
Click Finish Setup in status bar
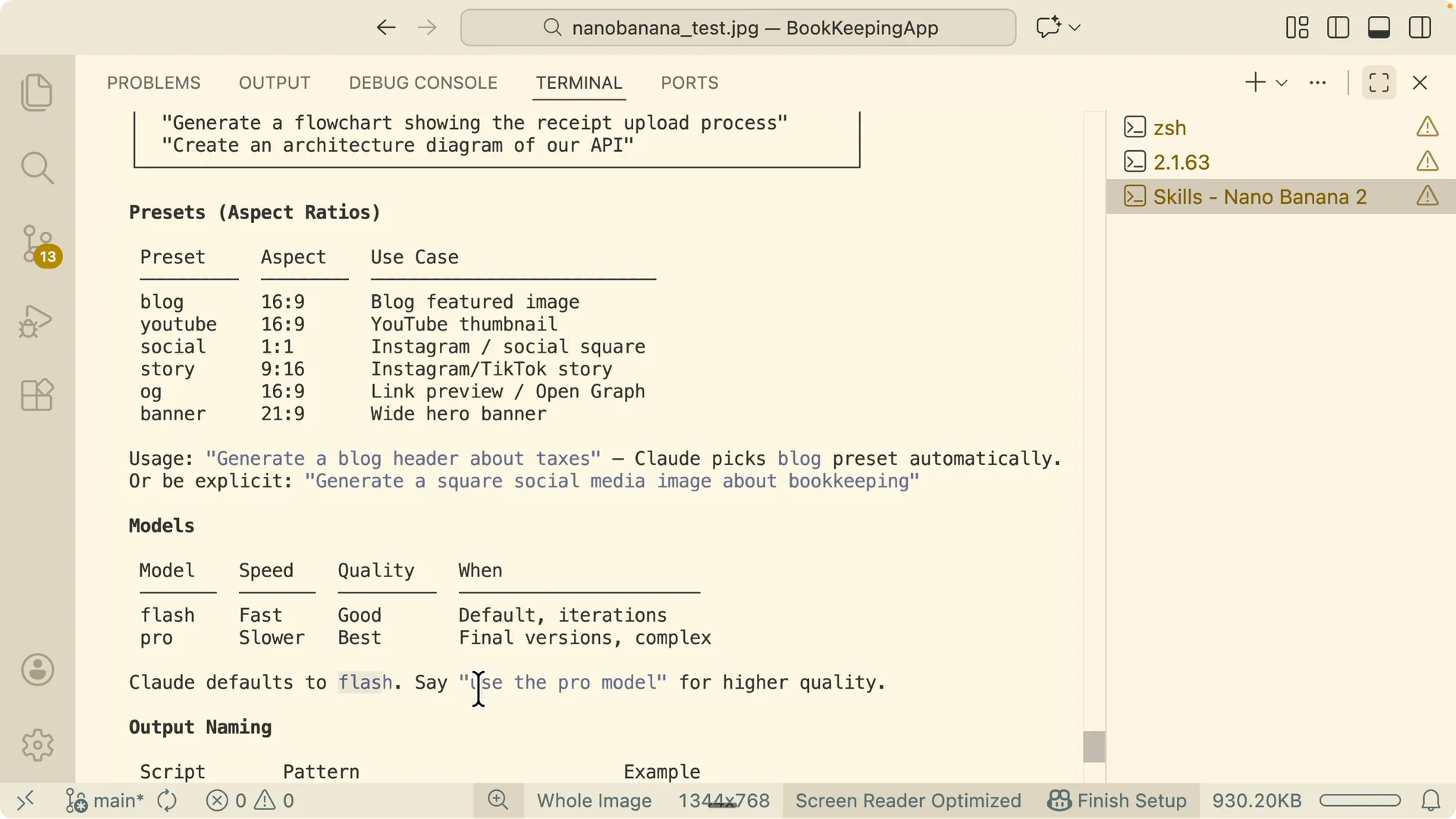(1117, 801)
